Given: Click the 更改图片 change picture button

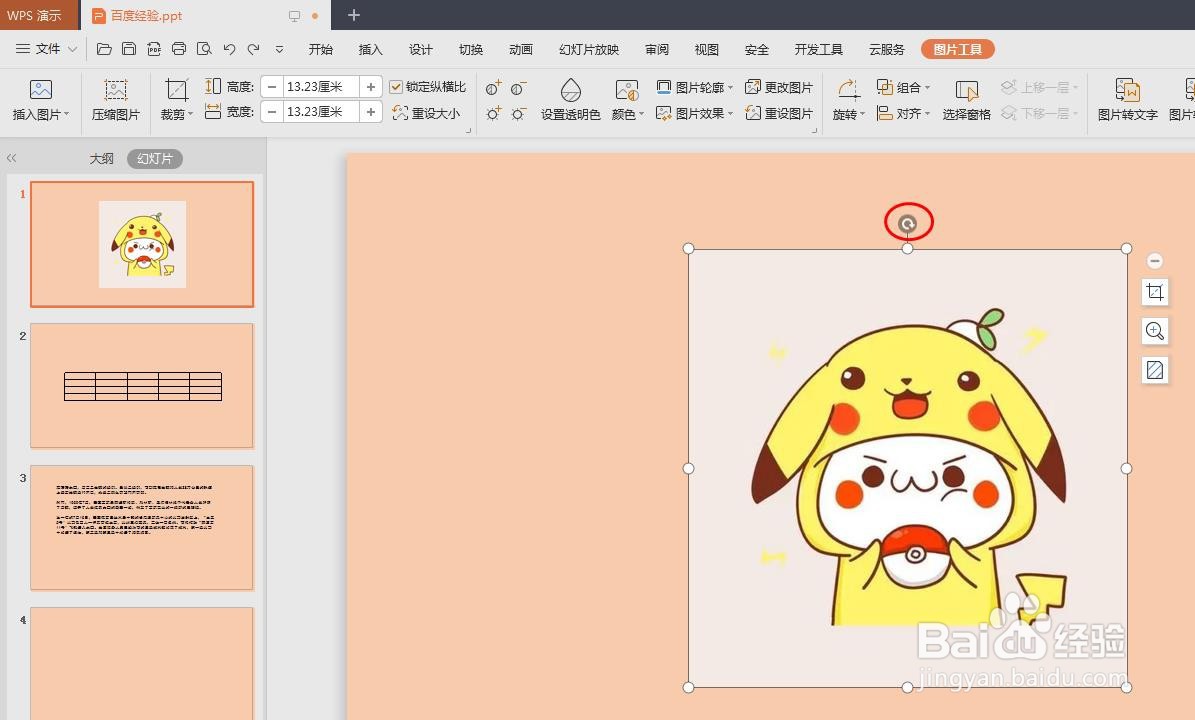Looking at the screenshot, I should click(779, 87).
